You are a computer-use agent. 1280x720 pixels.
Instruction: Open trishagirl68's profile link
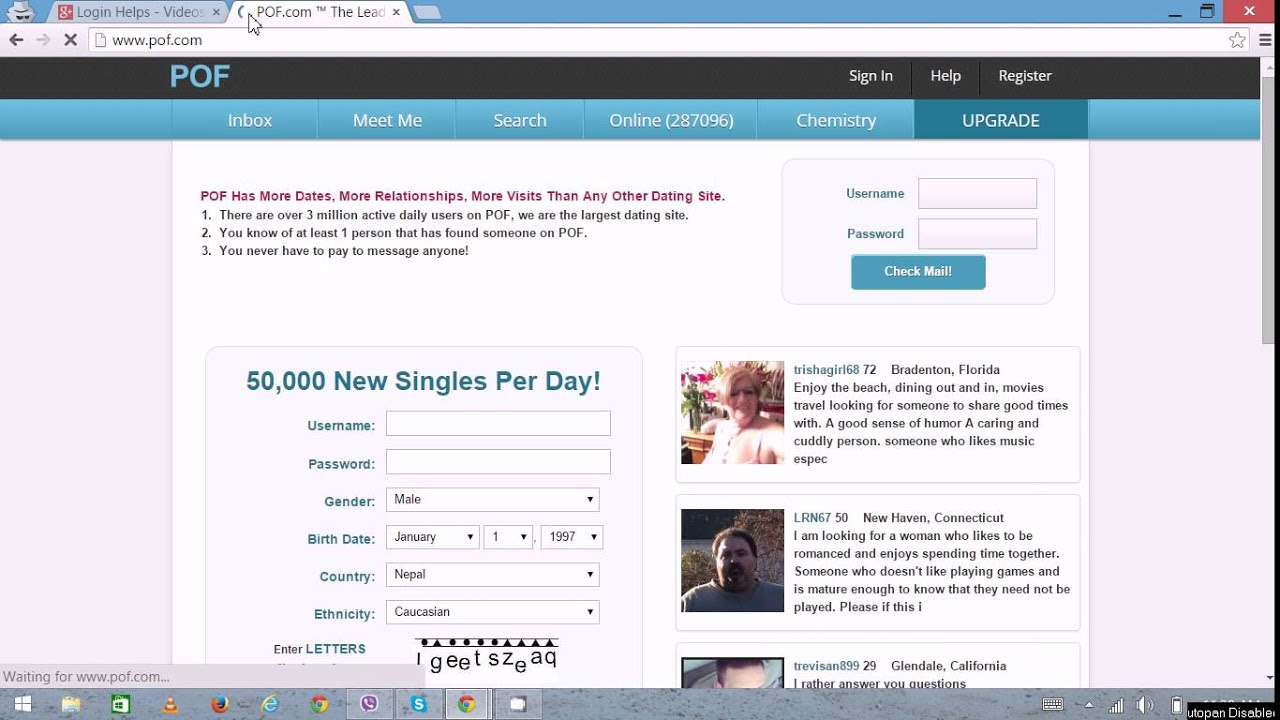point(827,370)
